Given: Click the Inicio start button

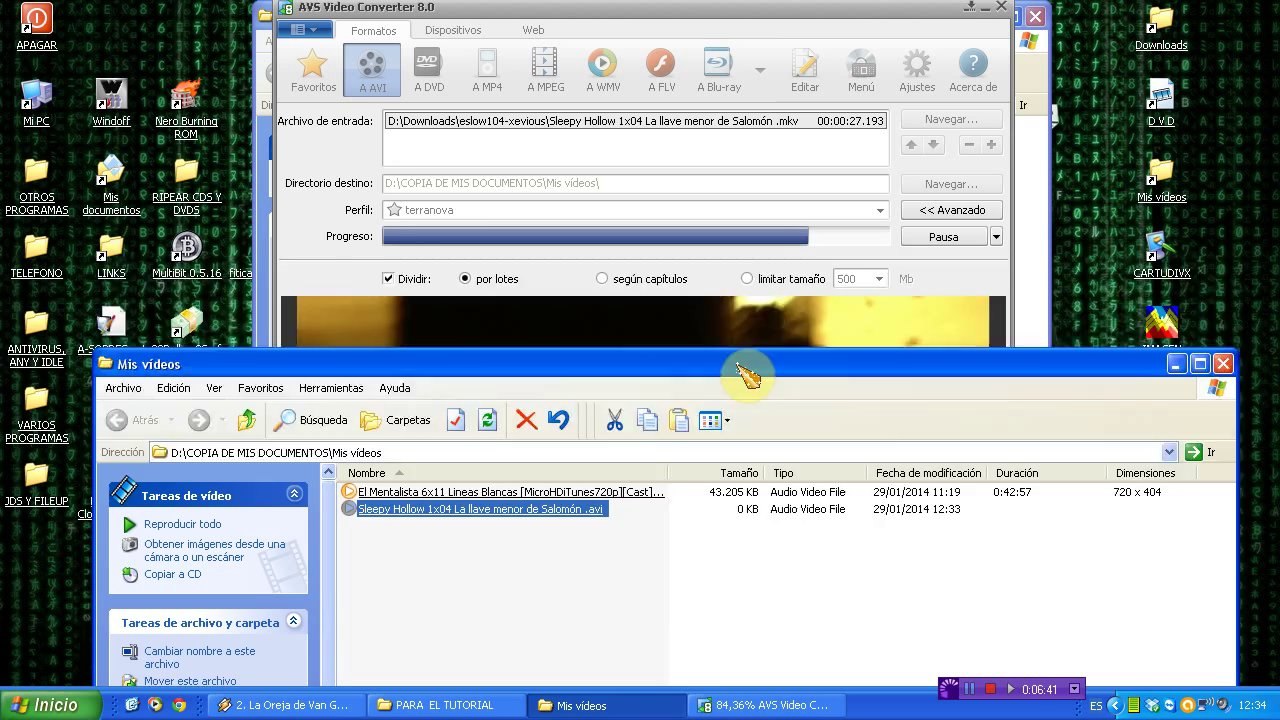Looking at the screenshot, I should pos(50,705).
